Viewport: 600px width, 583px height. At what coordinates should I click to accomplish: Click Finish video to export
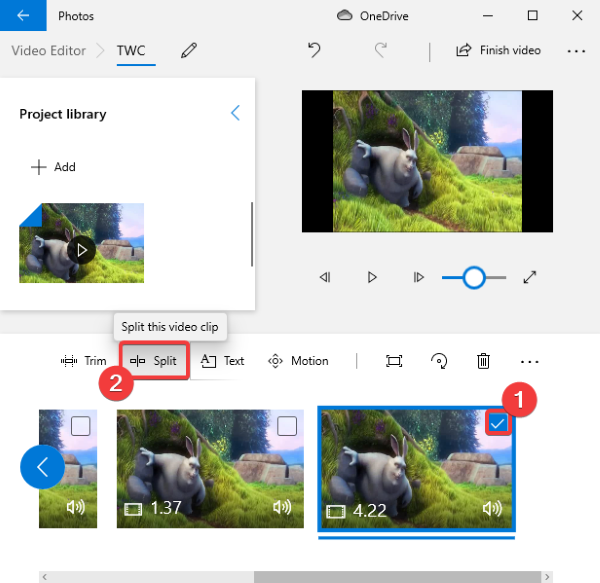(x=498, y=50)
